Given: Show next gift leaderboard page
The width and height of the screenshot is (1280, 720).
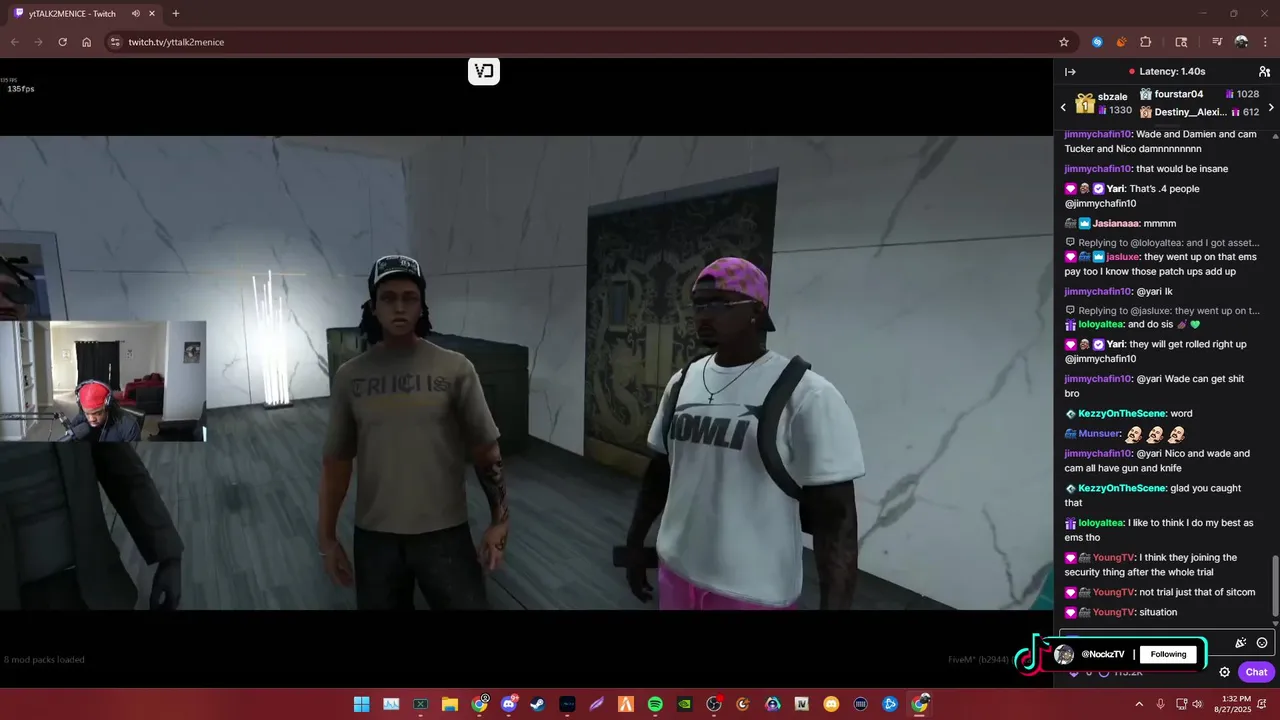Looking at the screenshot, I should (1271, 107).
